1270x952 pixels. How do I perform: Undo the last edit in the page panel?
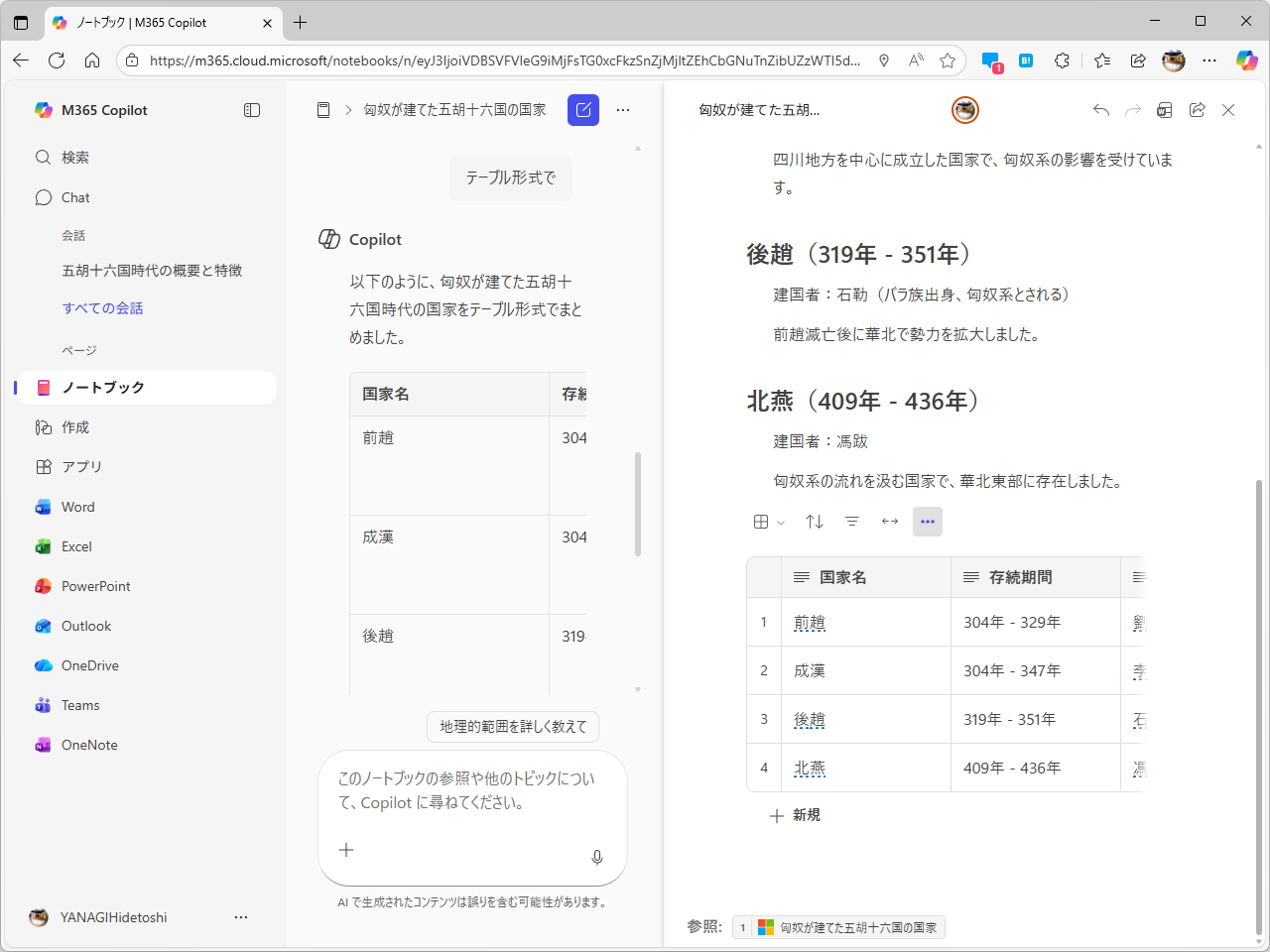point(1100,110)
